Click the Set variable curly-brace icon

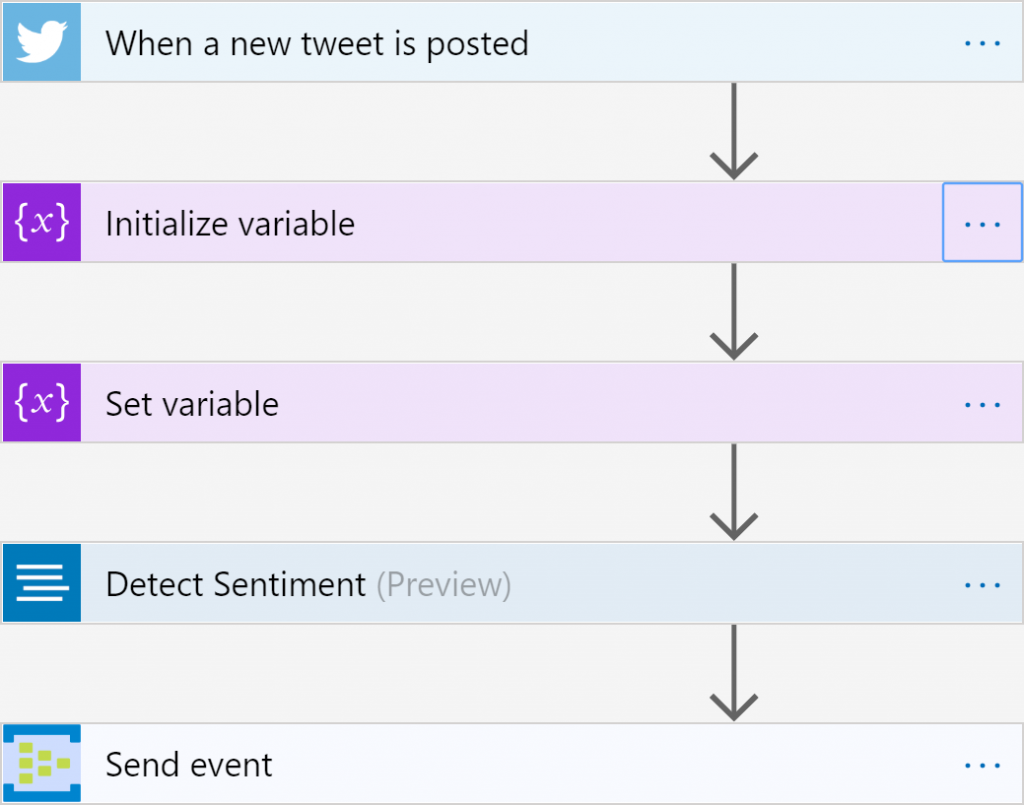pyautogui.click(x=41, y=402)
